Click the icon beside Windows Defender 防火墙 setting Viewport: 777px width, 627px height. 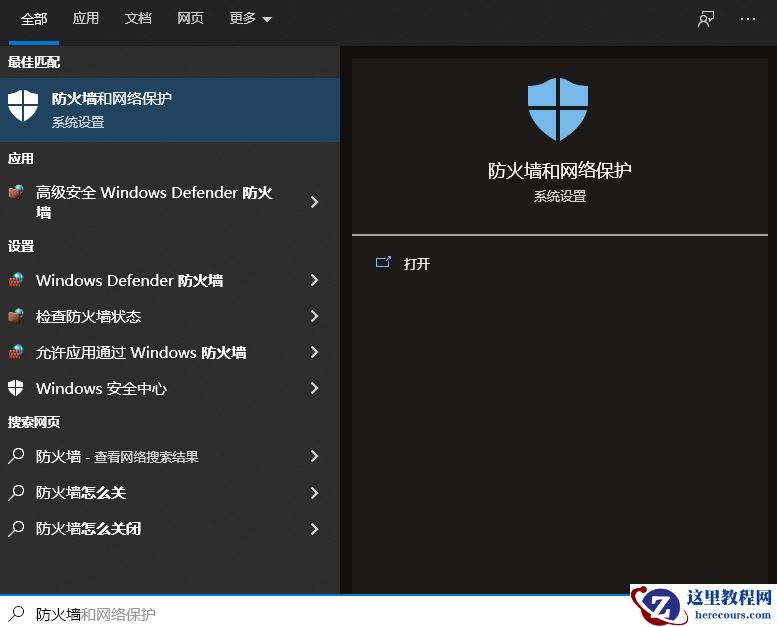point(16,280)
